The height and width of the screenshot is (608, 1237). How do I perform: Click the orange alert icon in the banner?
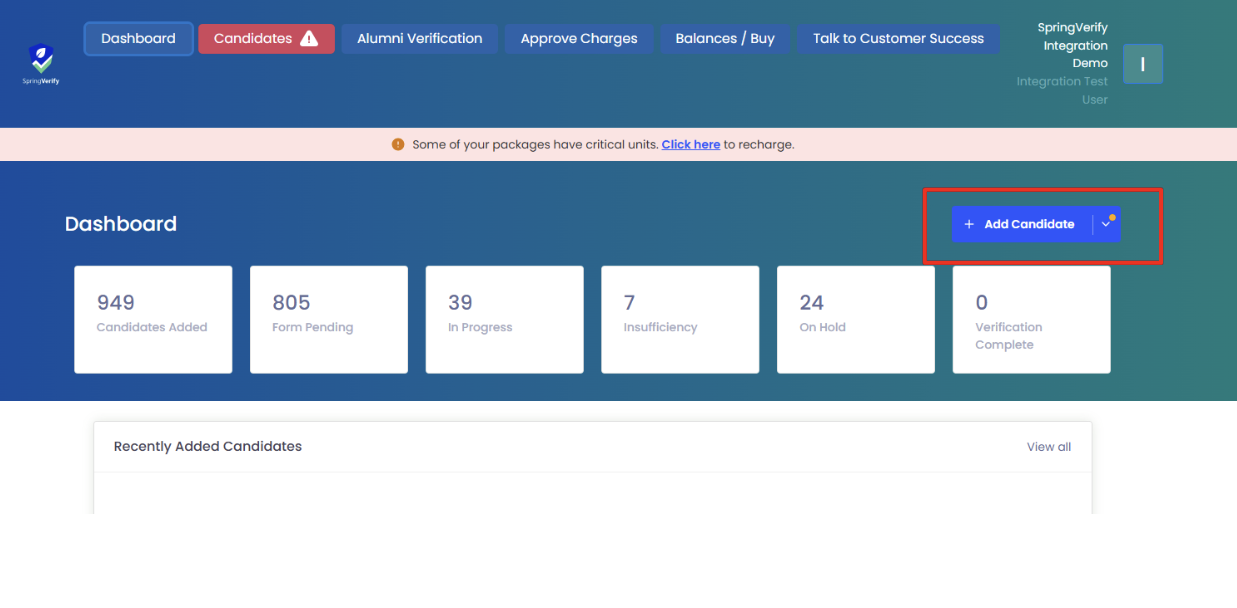point(398,144)
